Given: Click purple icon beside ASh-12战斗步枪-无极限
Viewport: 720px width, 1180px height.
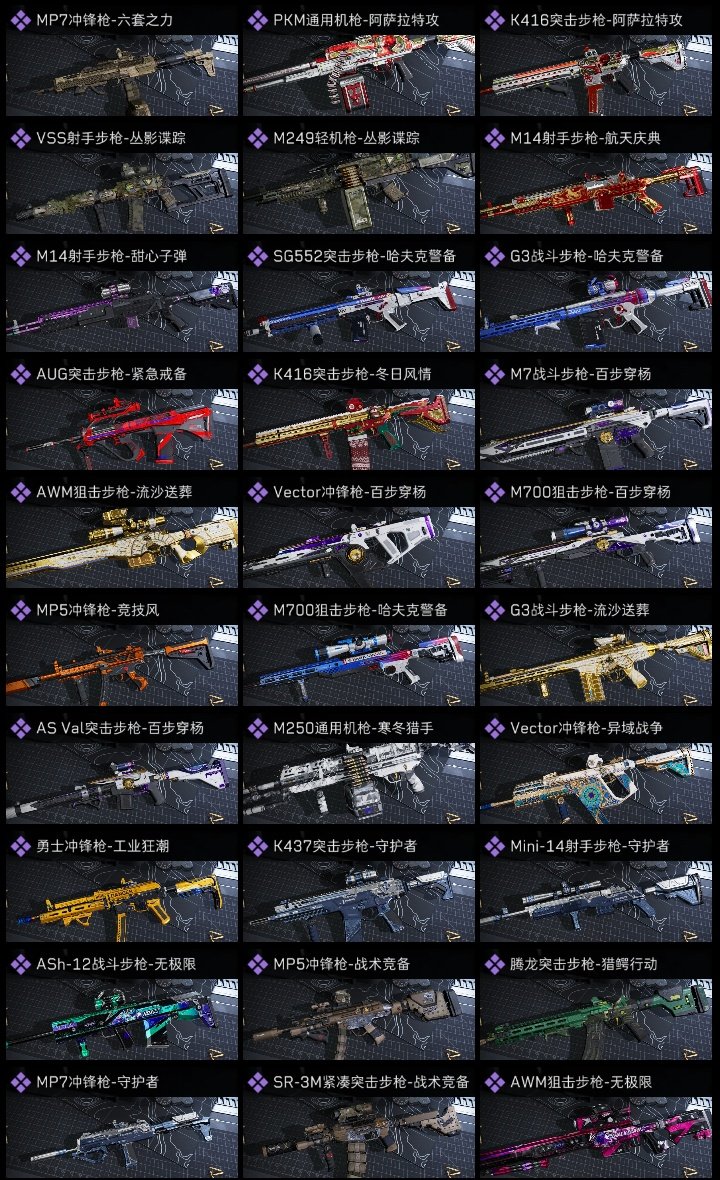Looking at the screenshot, I should coord(20,964).
